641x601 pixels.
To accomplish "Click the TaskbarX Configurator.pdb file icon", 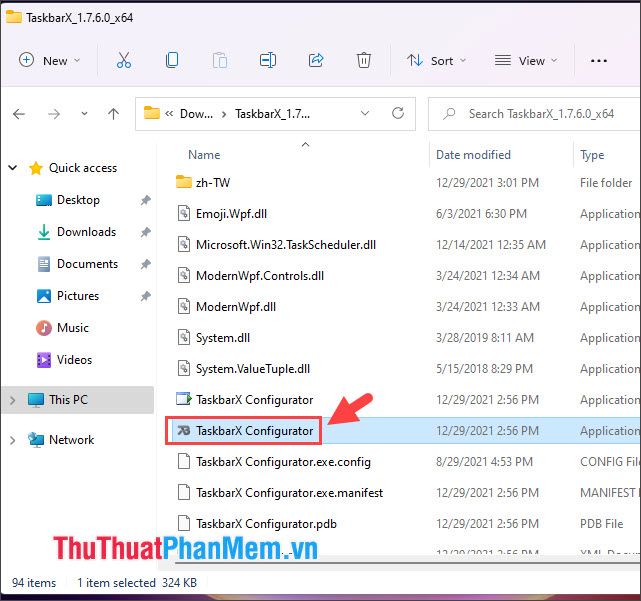I will 184,523.
